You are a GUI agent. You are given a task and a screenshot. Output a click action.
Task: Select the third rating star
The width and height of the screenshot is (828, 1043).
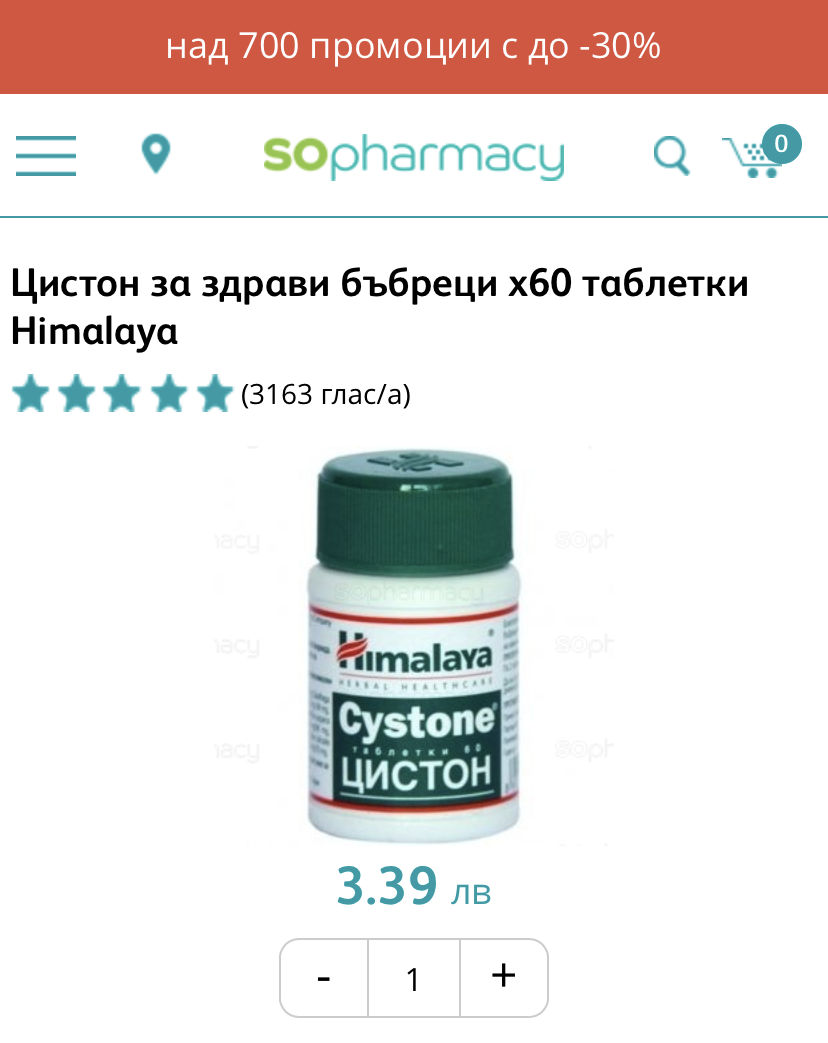pos(123,394)
